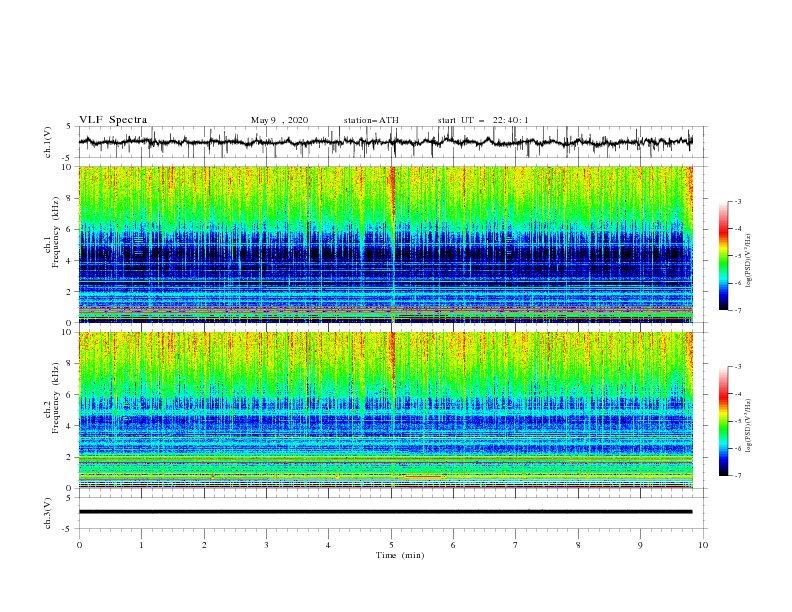Click the ch.1 'Frequency (kHz)' axis label

coord(55,233)
